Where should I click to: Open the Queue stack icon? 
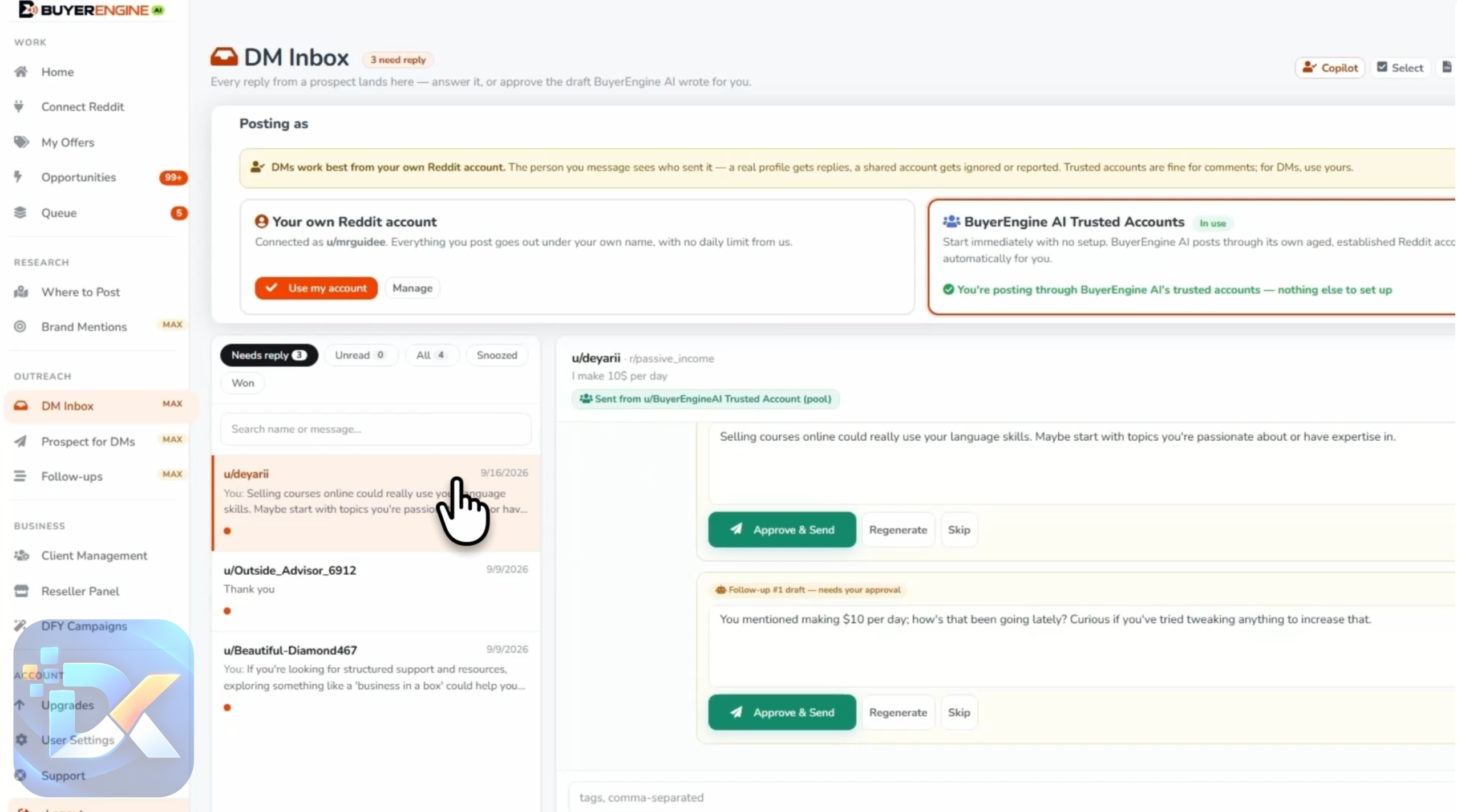[x=20, y=213]
